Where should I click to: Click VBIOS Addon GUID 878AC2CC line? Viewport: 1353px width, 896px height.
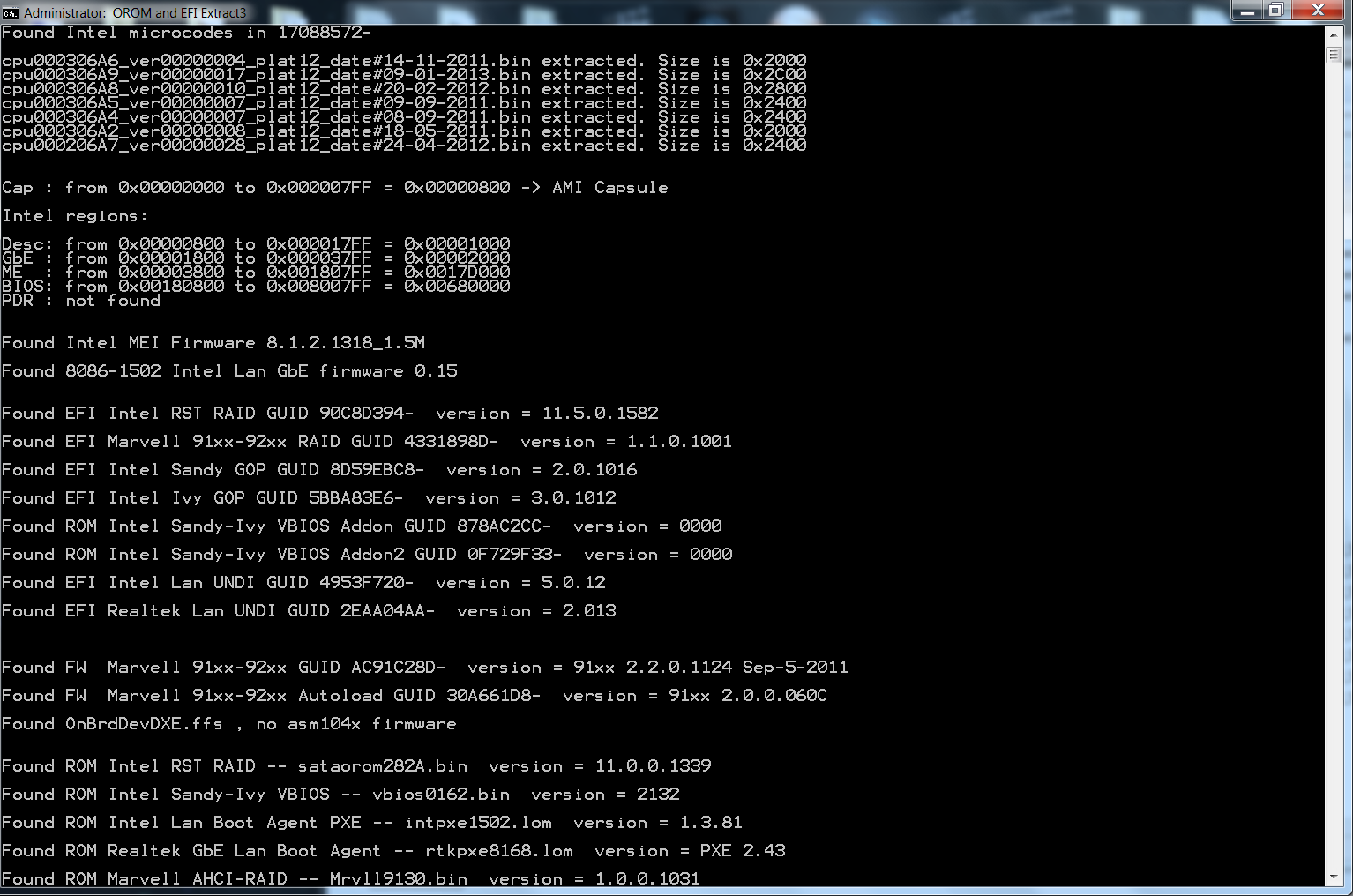tap(362, 526)
